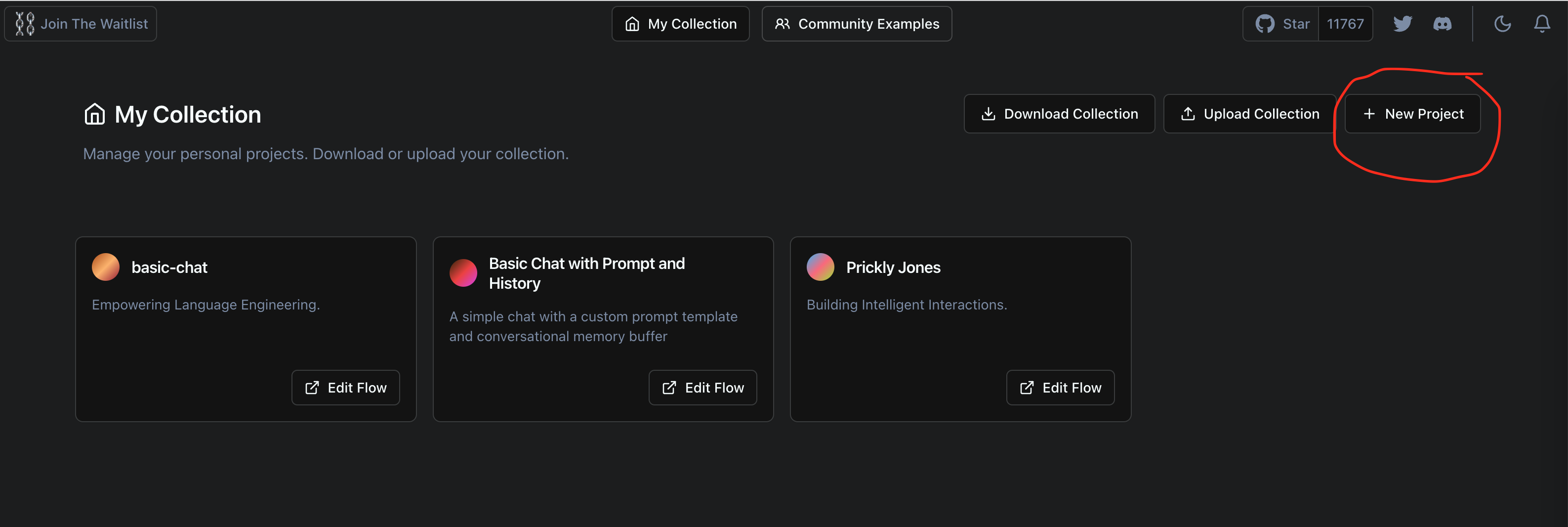Viewport: 1568px width, 527px height.
Task: Click the GitHub Star button
Action: pos(1280,24)
